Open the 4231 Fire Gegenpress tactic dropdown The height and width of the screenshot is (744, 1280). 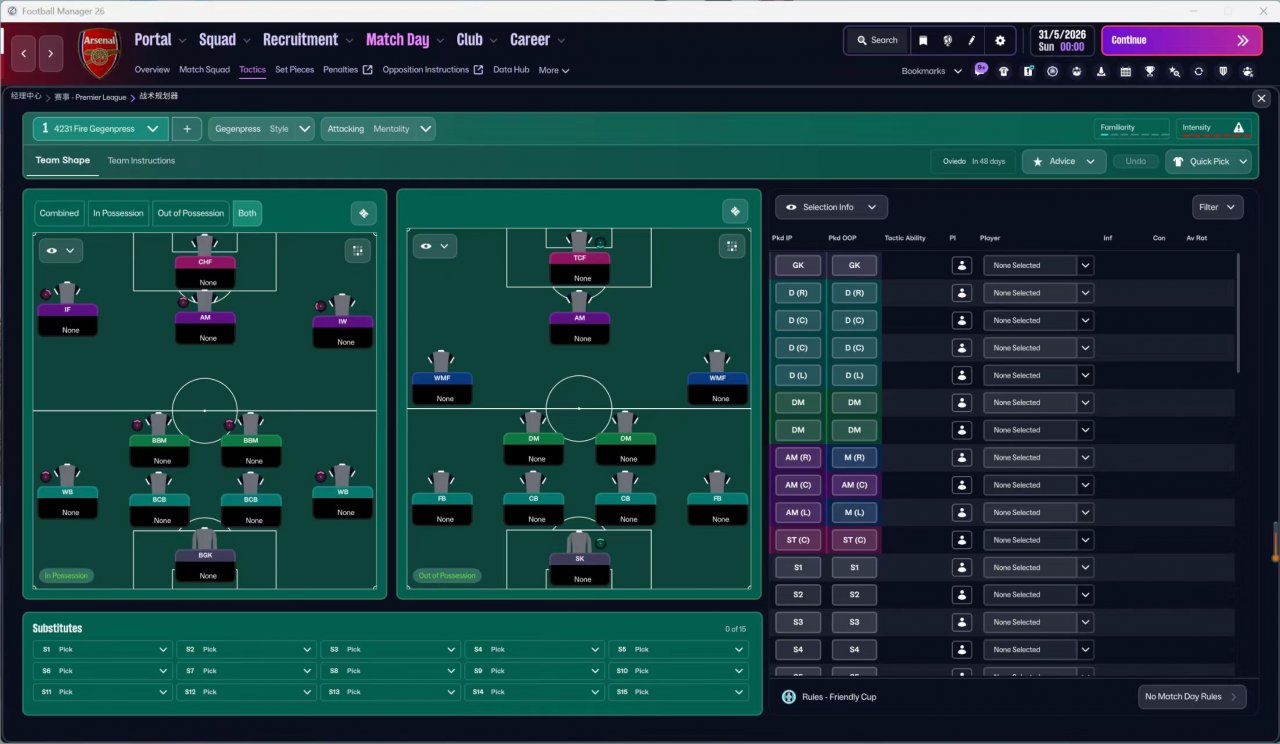click(101, 129)
